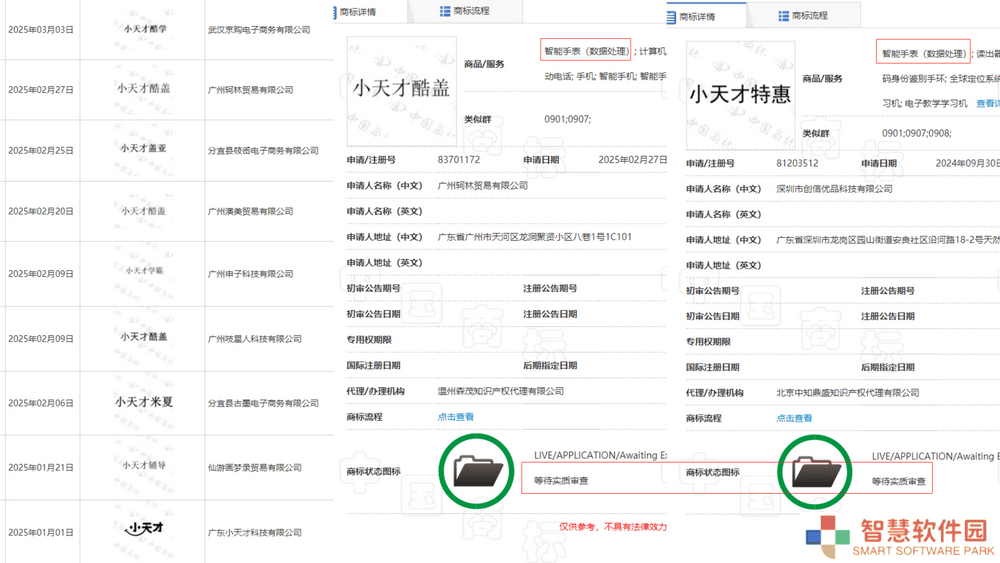Image resolution: width=1000 pixels, height=563 pixels.
Task: Click applicant 广东小天才科技有限公司
Action: [254, 532]
